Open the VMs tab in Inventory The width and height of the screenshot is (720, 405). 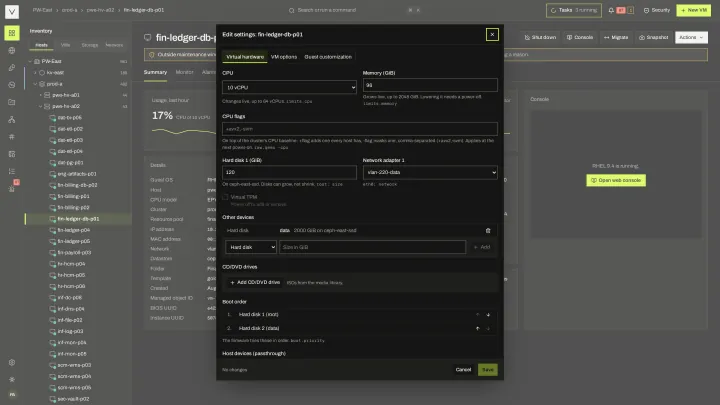[x=66, y=45]
